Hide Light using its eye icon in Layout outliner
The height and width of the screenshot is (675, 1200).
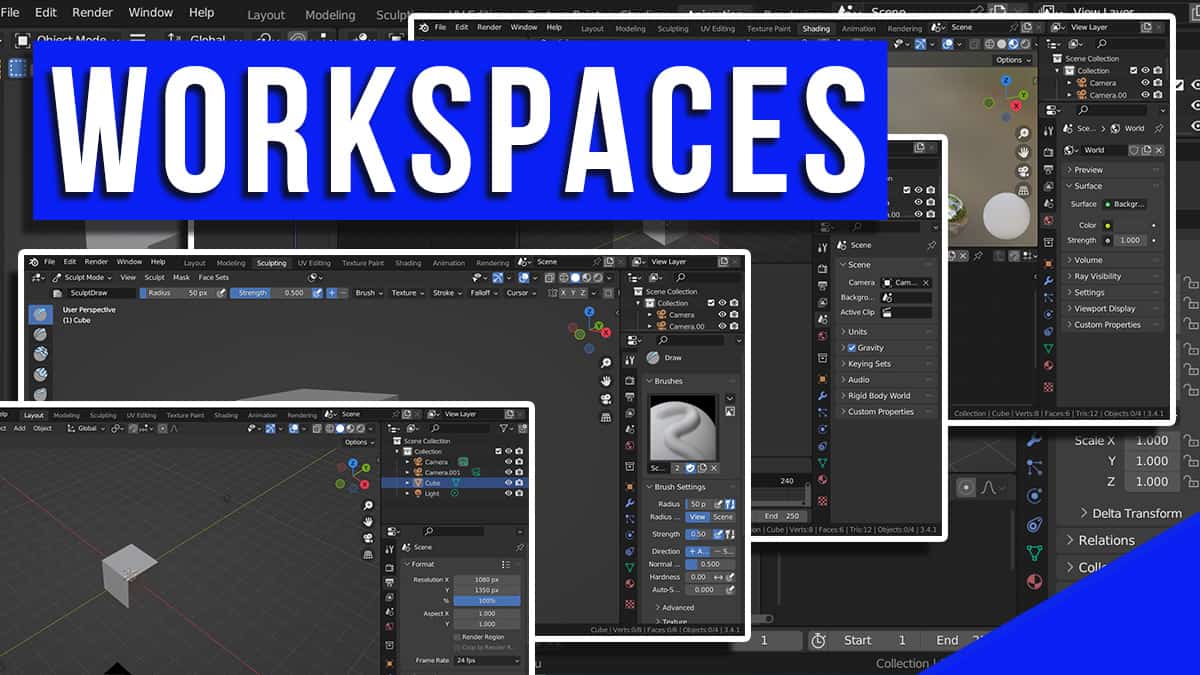pyautogui.click(x=508, y=493)
